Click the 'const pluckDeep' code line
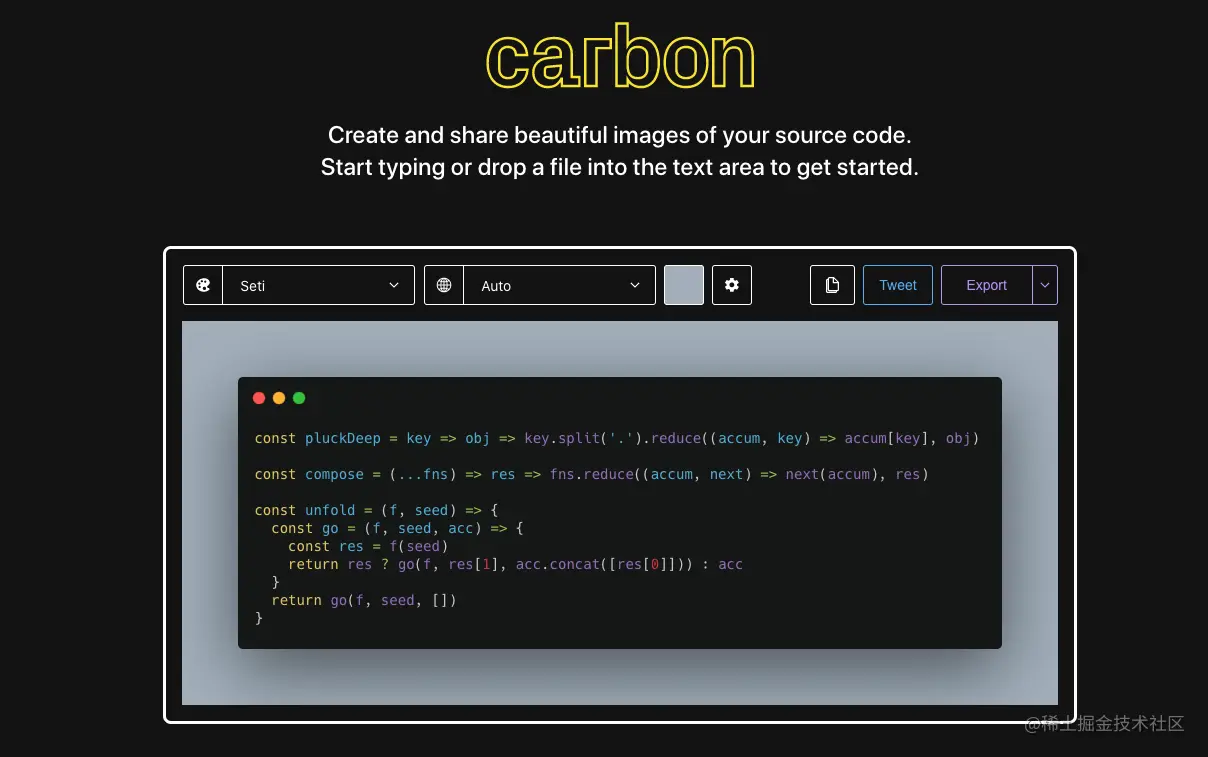This screenshot has height=757, width=1208. (x=617, y=438)
